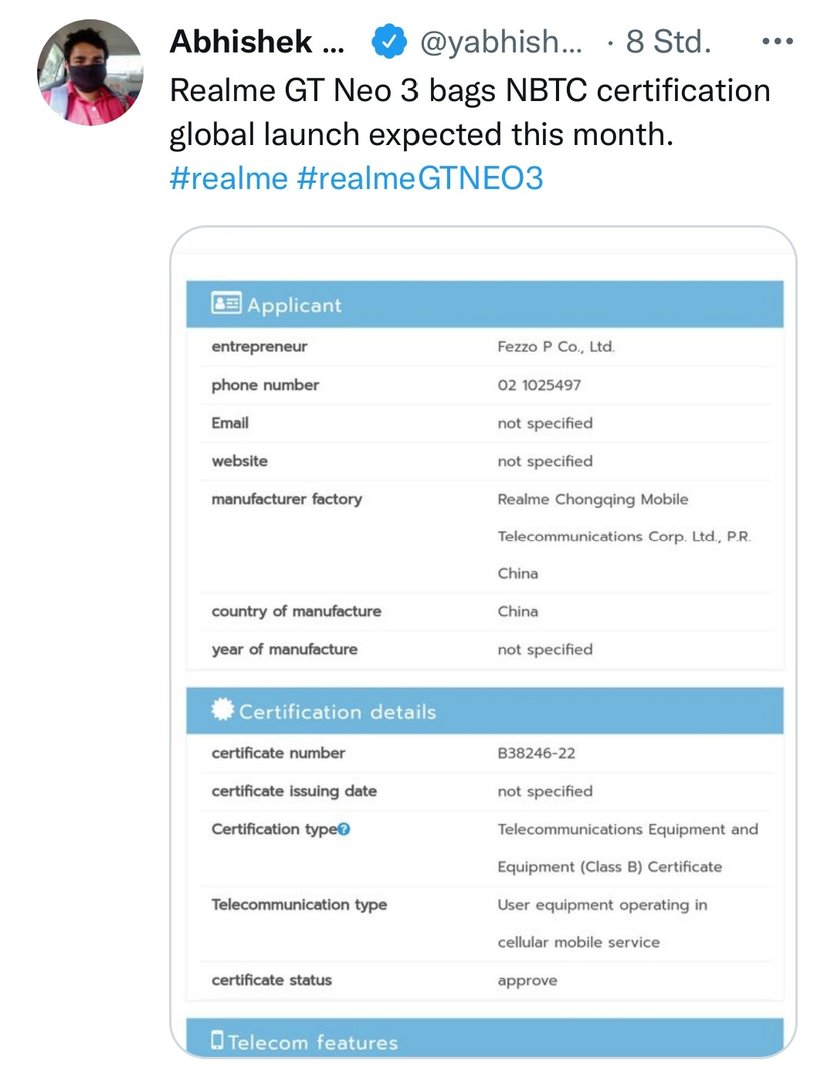Click the Telecom features section header
The height and width of the screenshot is (1080, 834).
(484, 1040)
